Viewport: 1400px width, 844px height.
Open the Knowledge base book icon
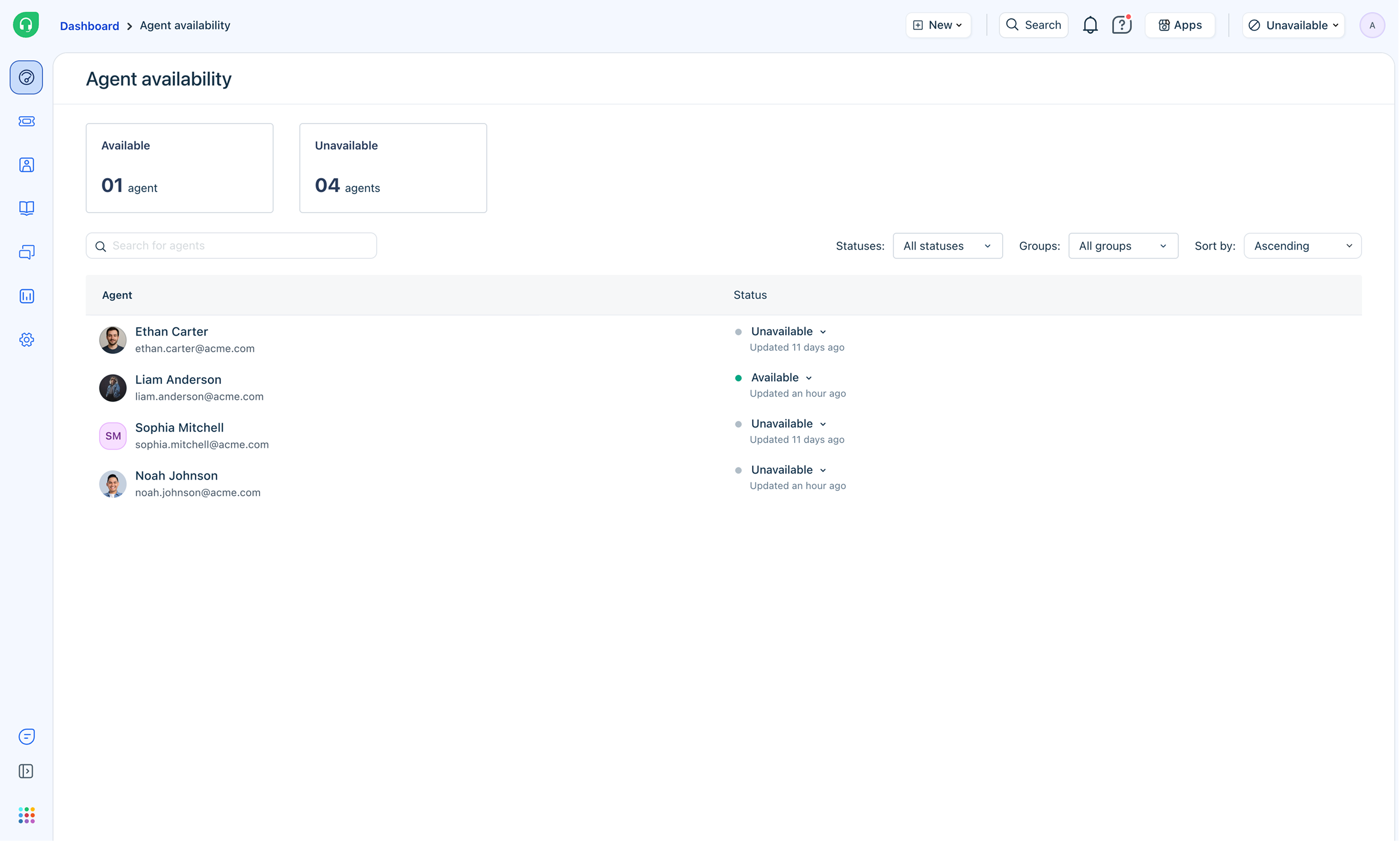tap(27, 208)
